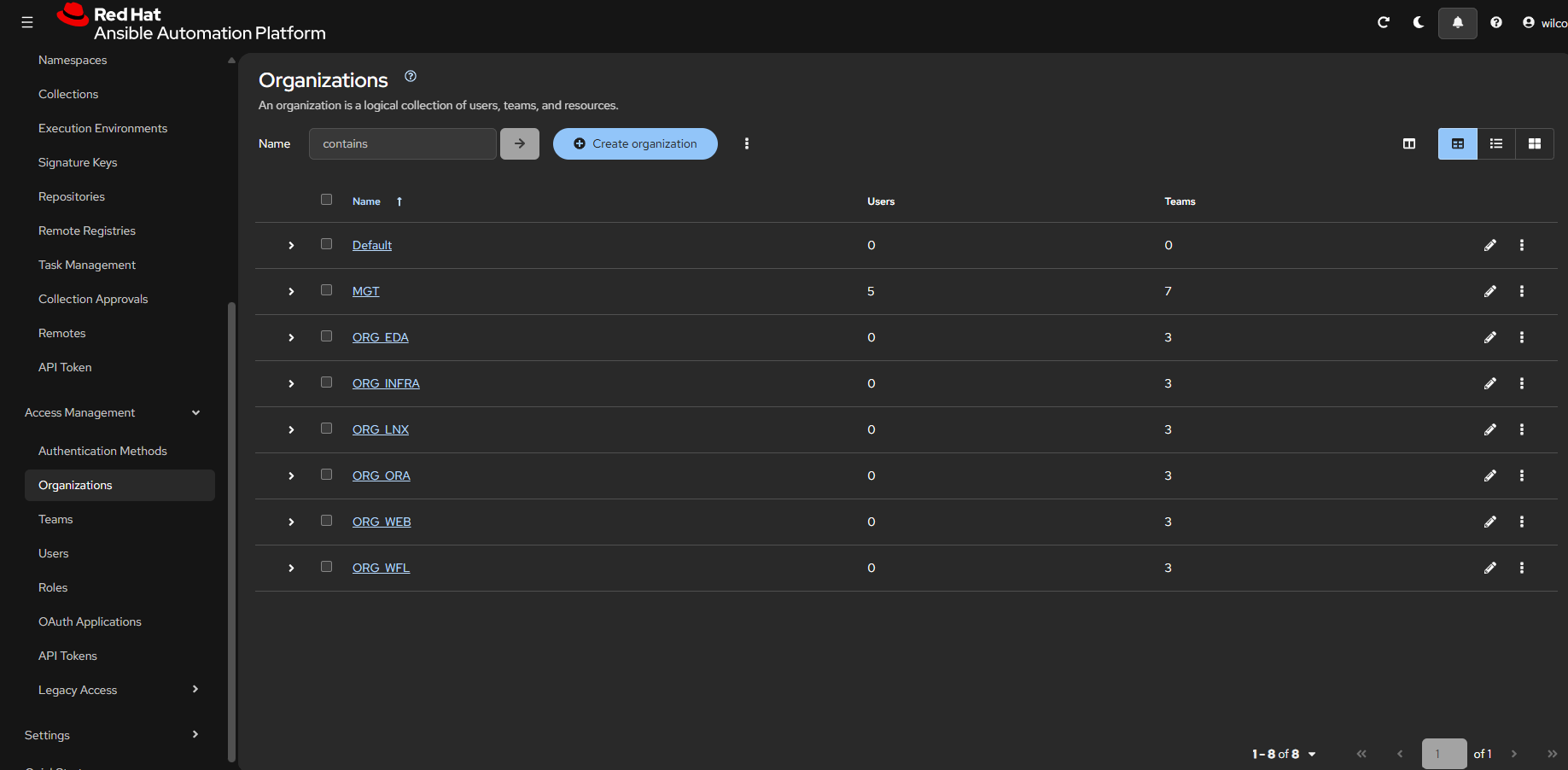Click the current page number field
Viewport: 1568px width, 770px height.
(x=1444, y=754)
